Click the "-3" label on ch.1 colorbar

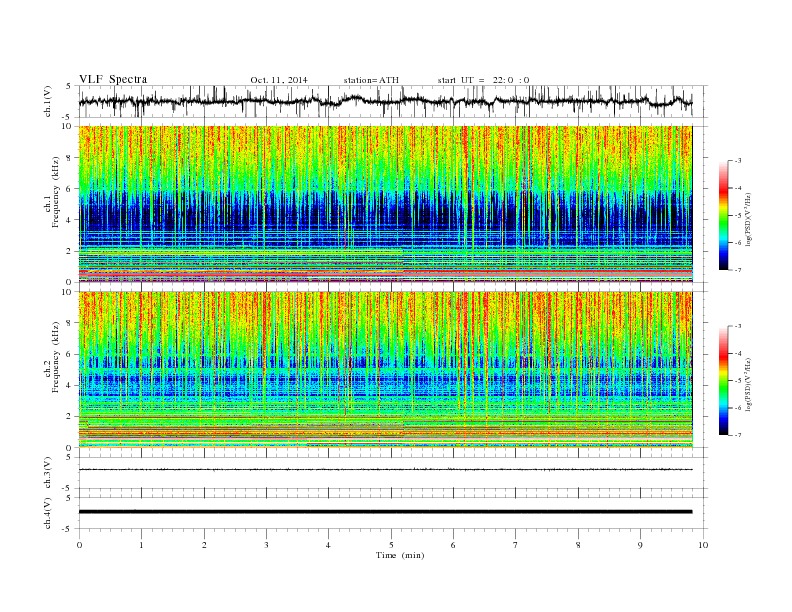click(x=738, y=161)
